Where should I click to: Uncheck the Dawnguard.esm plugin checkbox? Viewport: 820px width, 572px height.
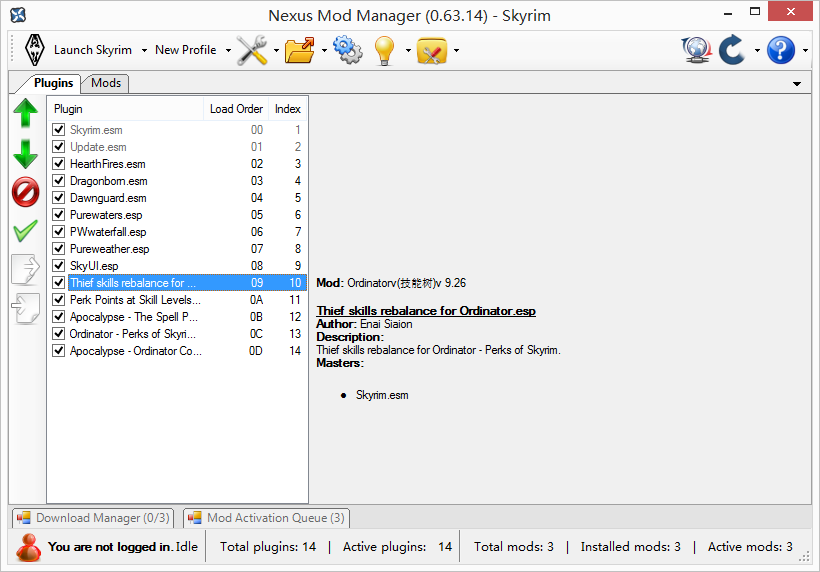tap(59, 198)
